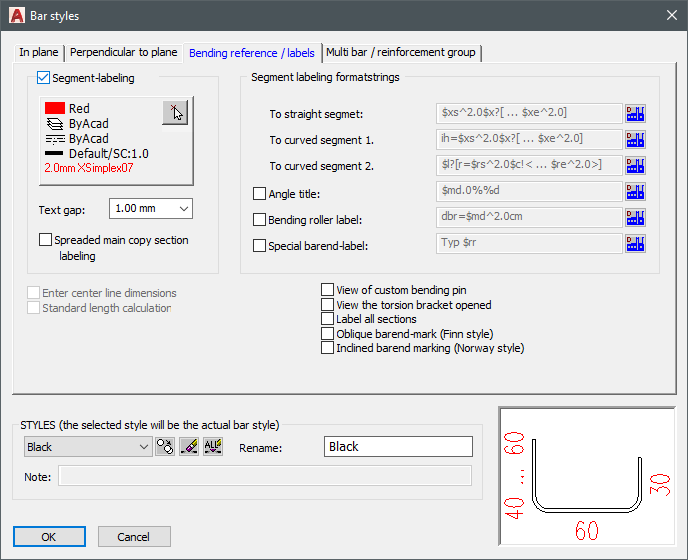Click the copy style icon beside Black dropdown

[x=165, y=447]
